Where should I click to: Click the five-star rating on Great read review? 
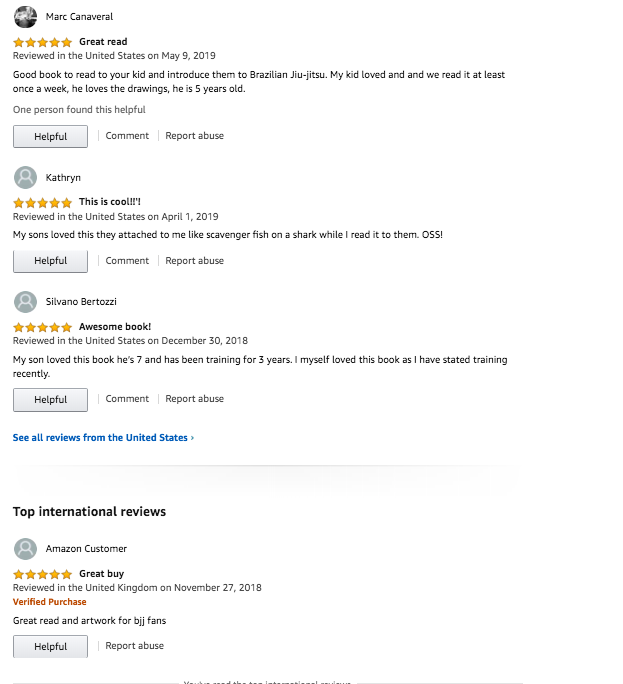42,42
